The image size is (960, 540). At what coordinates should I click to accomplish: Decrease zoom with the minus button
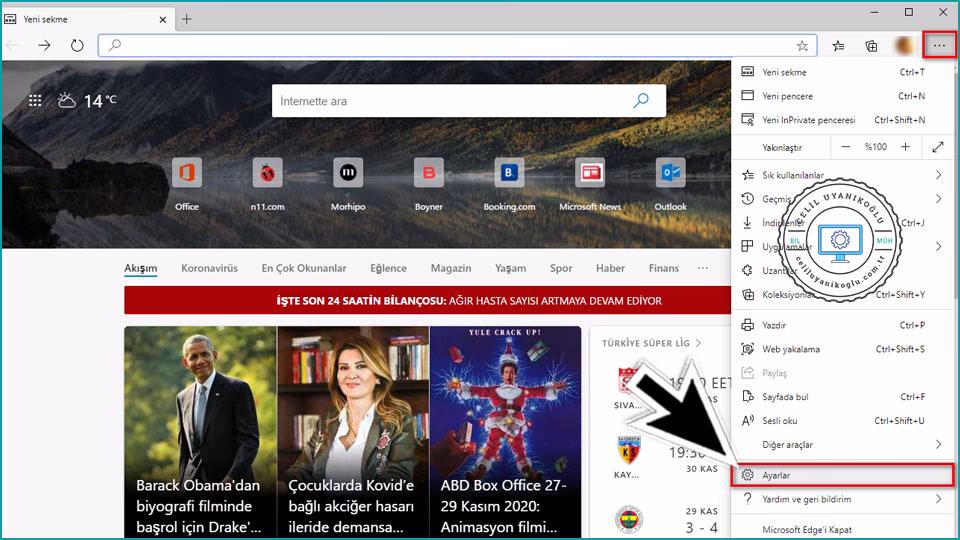(846, 147)
